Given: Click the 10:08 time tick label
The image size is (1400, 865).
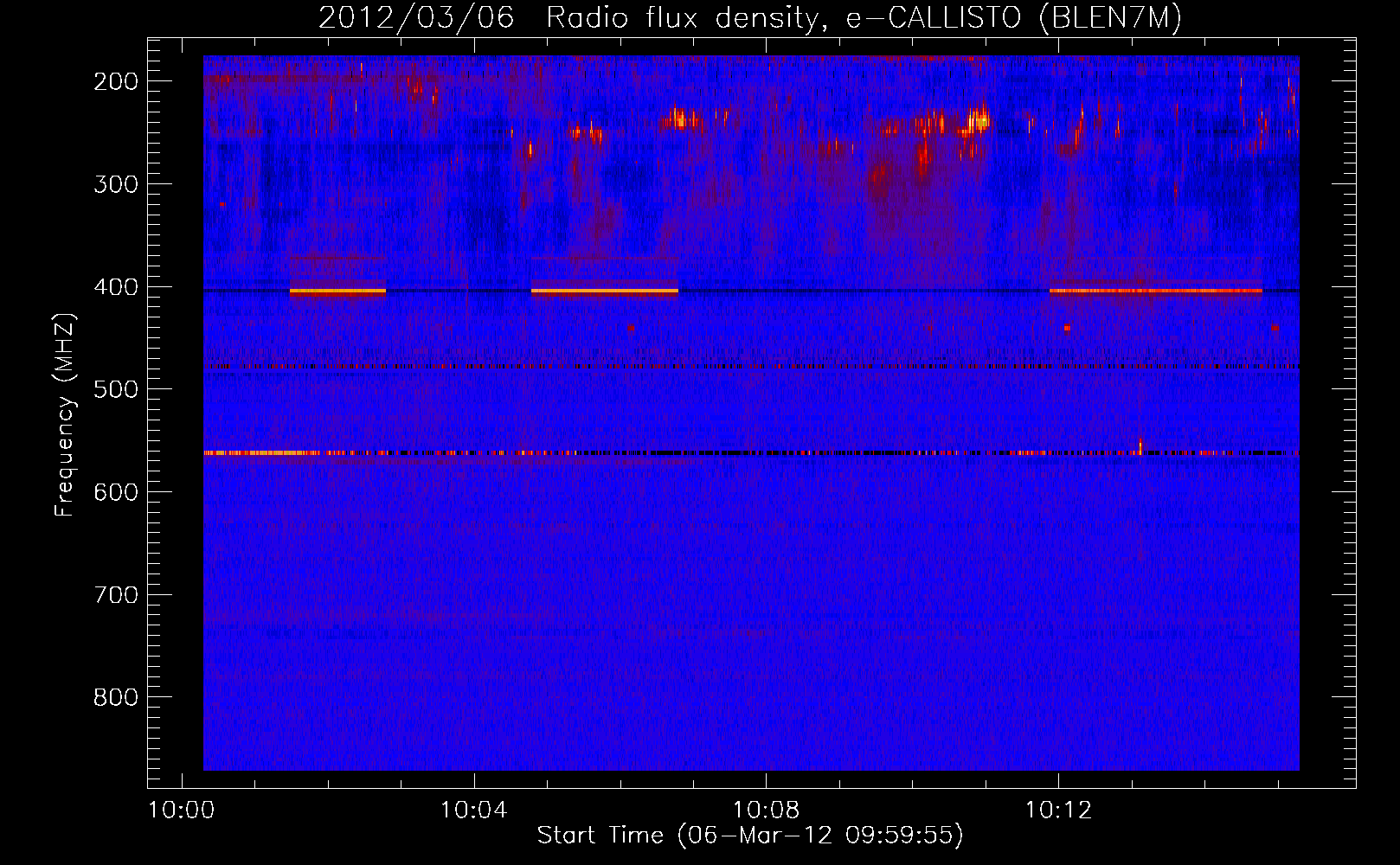Looking at the screenshot, I should (x=767, y=811).
